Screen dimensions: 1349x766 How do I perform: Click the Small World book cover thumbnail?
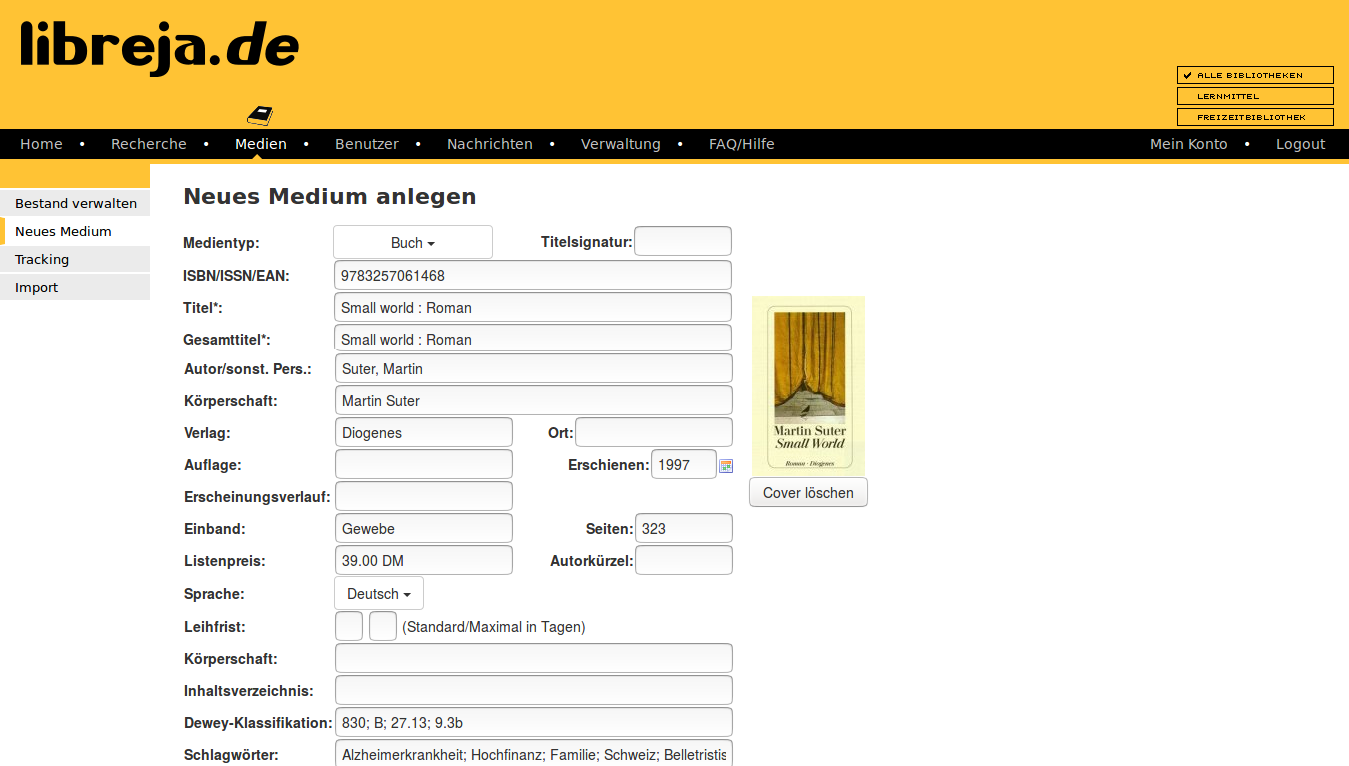pos(808,386)
